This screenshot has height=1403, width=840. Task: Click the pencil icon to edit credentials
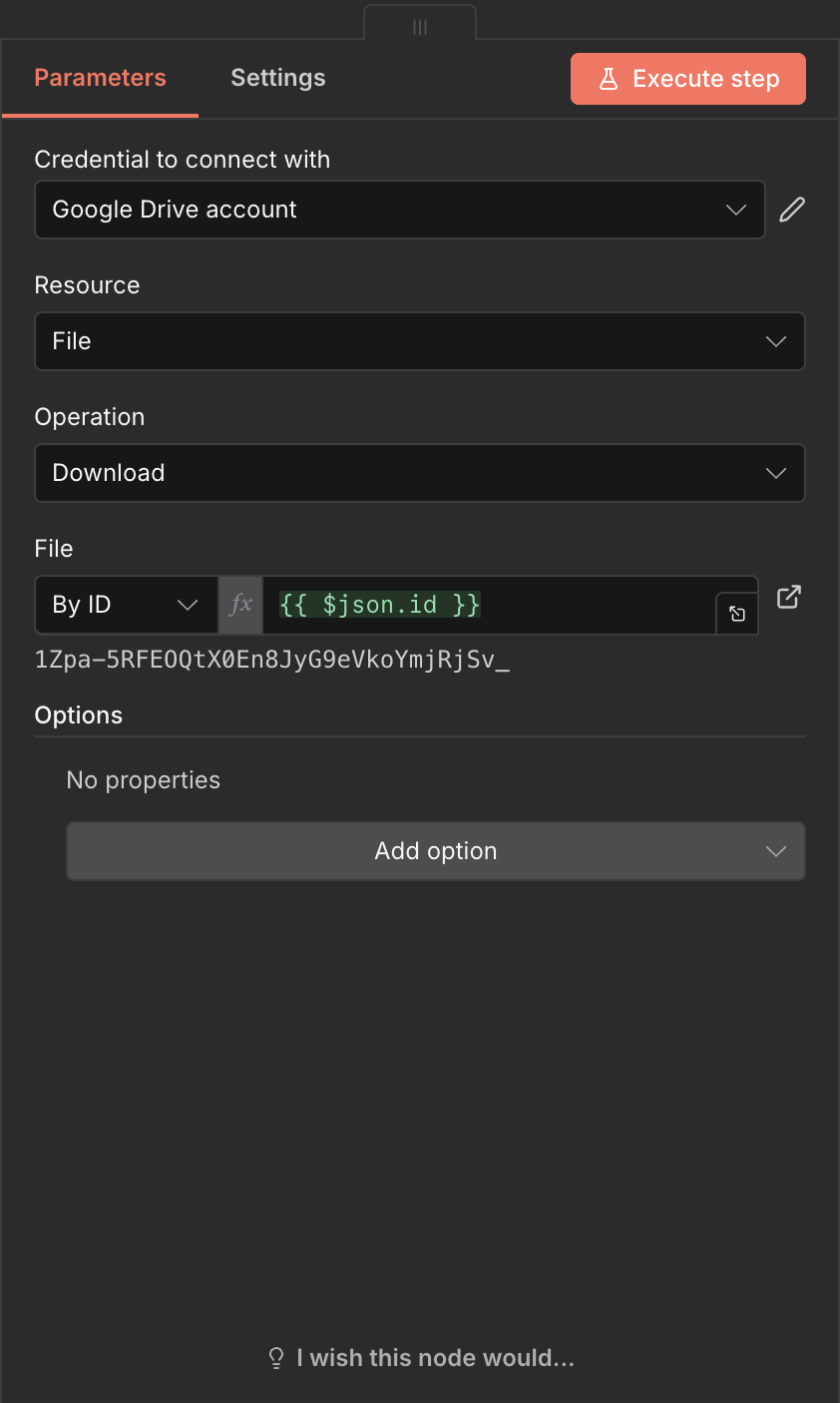[791, 210]
